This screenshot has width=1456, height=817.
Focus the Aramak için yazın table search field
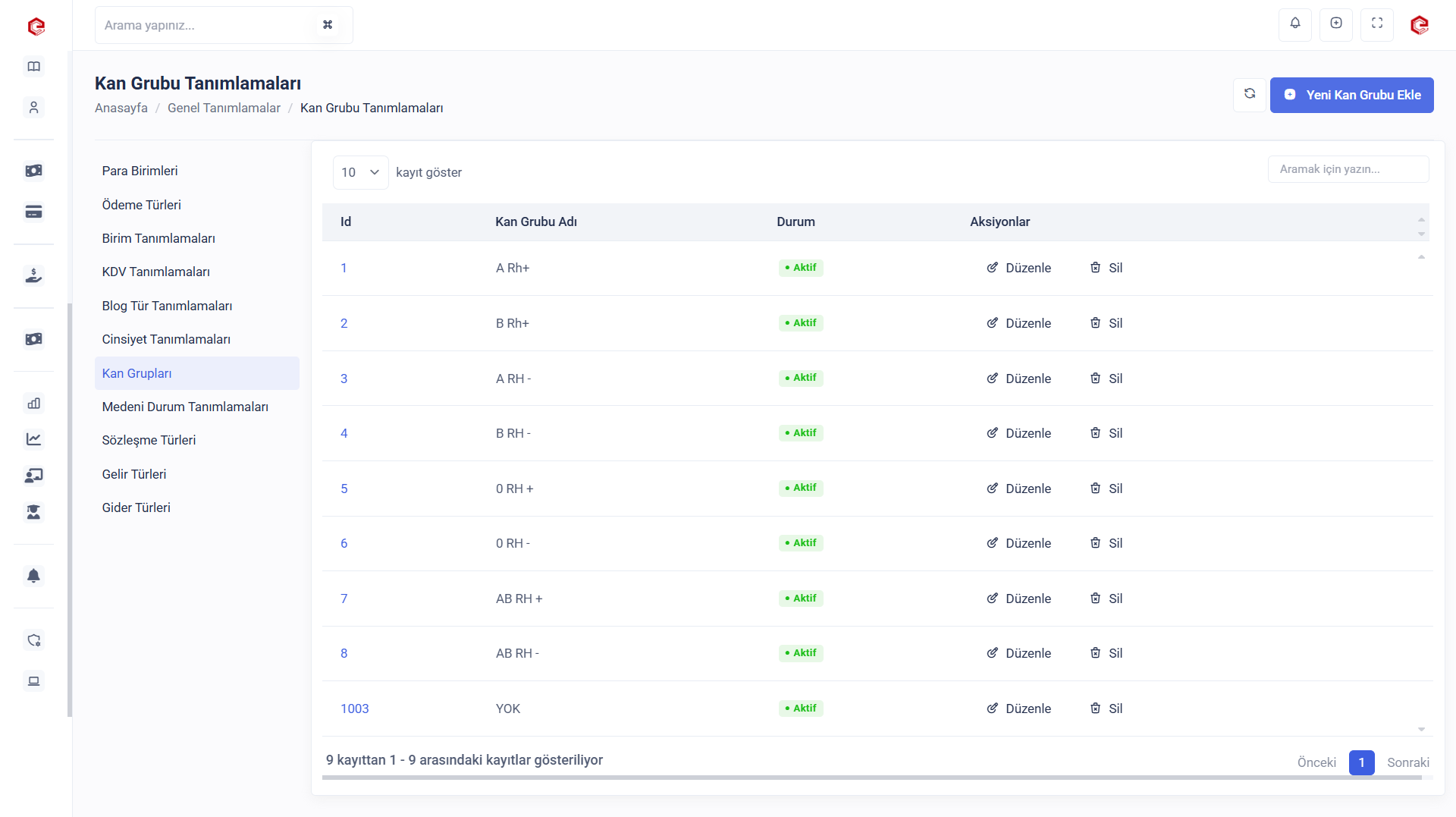pyautogui.click(x=1348, y=169)
